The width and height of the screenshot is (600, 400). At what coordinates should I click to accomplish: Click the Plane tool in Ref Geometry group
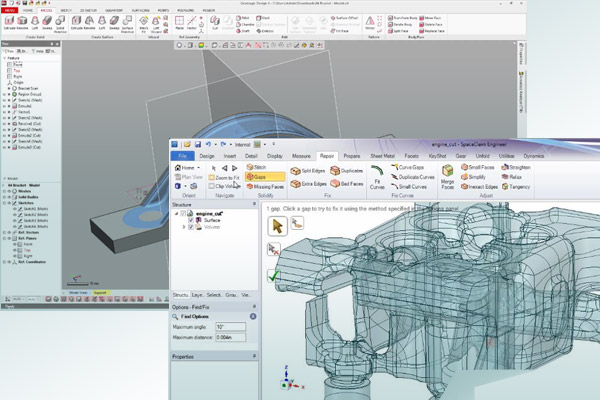point(179,23)
